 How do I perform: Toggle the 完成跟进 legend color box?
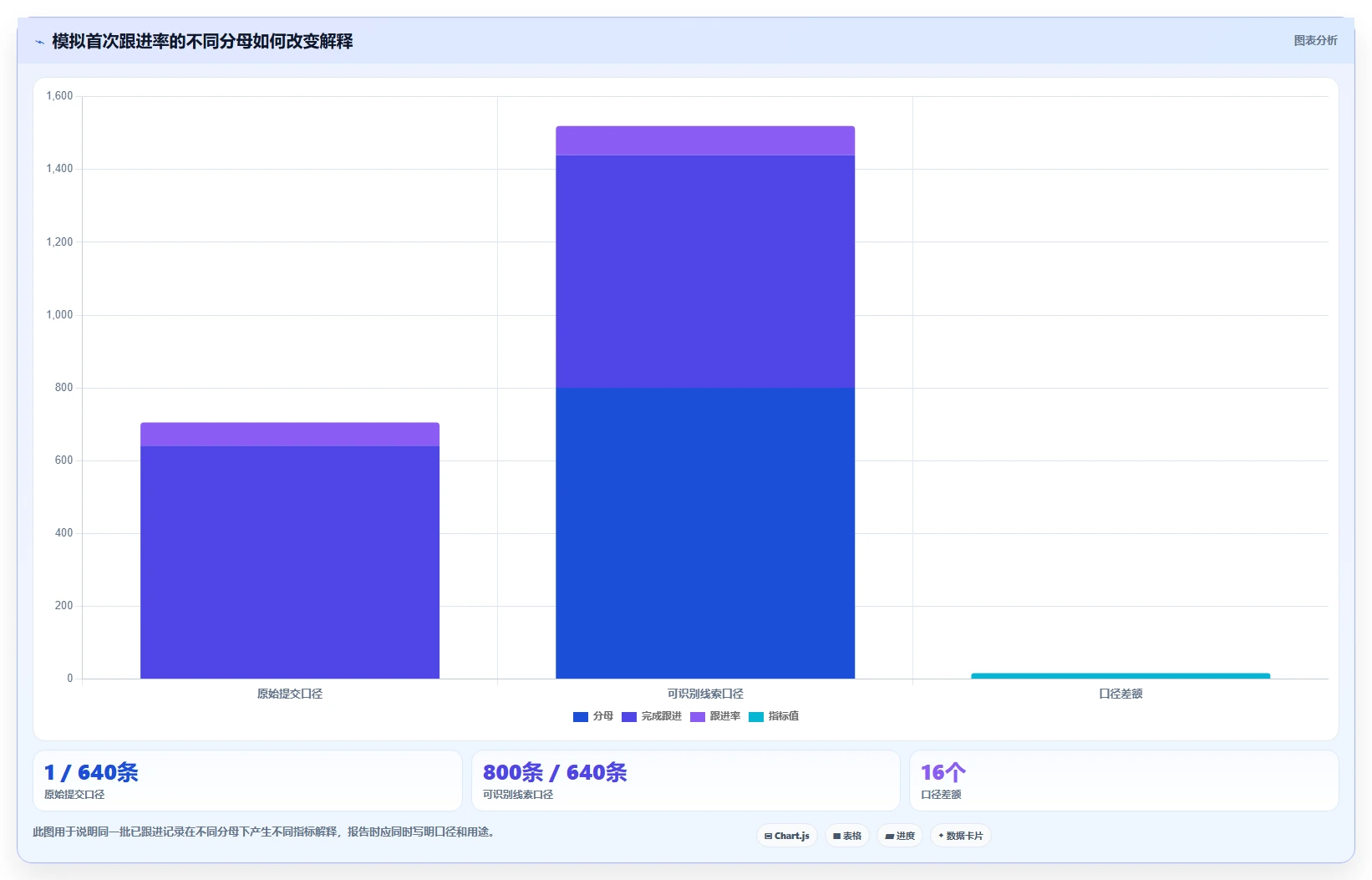tap(629, 716)
